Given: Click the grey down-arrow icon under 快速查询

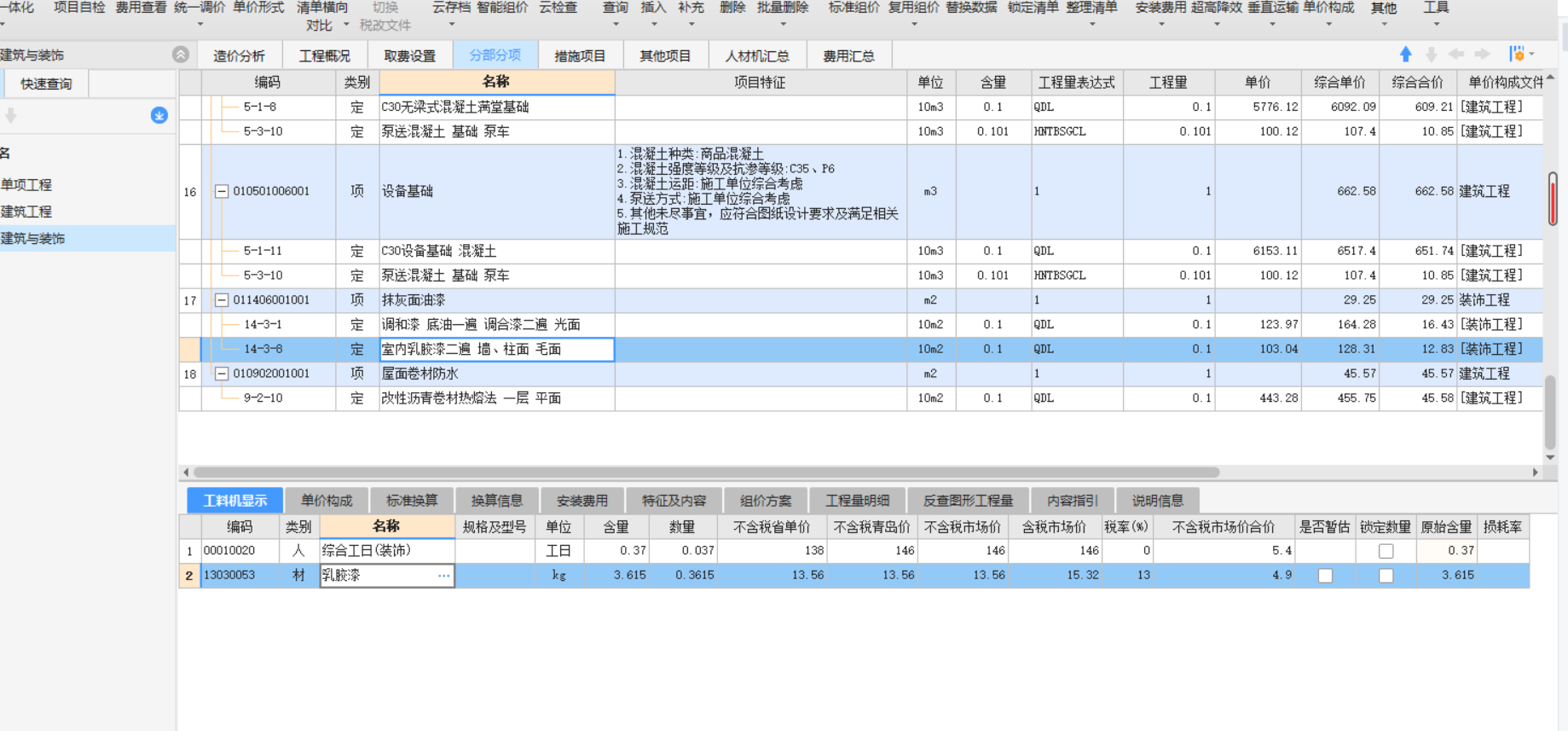Looking at the screenshot, I should coord(10,115).
